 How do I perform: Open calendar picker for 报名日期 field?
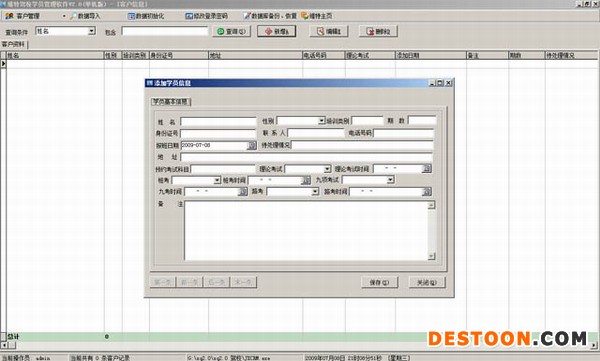tap(252, 145)
